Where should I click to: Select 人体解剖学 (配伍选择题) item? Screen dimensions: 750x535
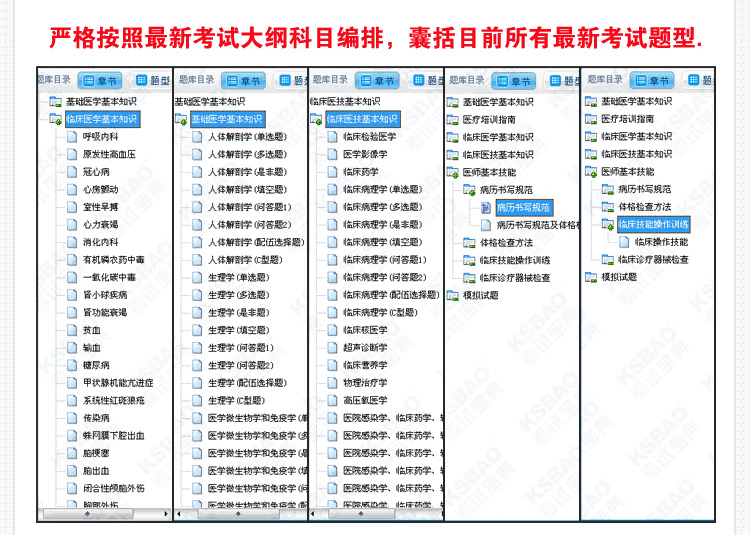256,242
